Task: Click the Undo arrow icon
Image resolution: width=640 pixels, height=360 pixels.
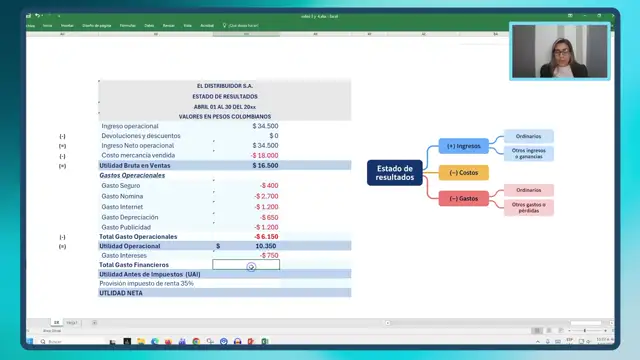Action: [x=37, y=16]
